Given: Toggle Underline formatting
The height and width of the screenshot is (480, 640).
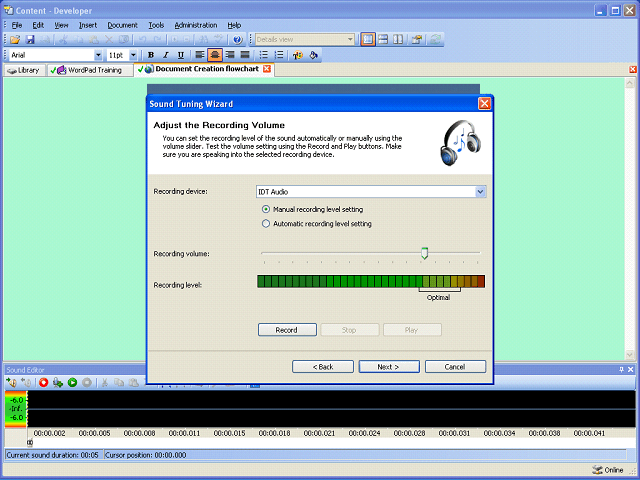Looking at the screenshot, I should (x=180, y=55).
